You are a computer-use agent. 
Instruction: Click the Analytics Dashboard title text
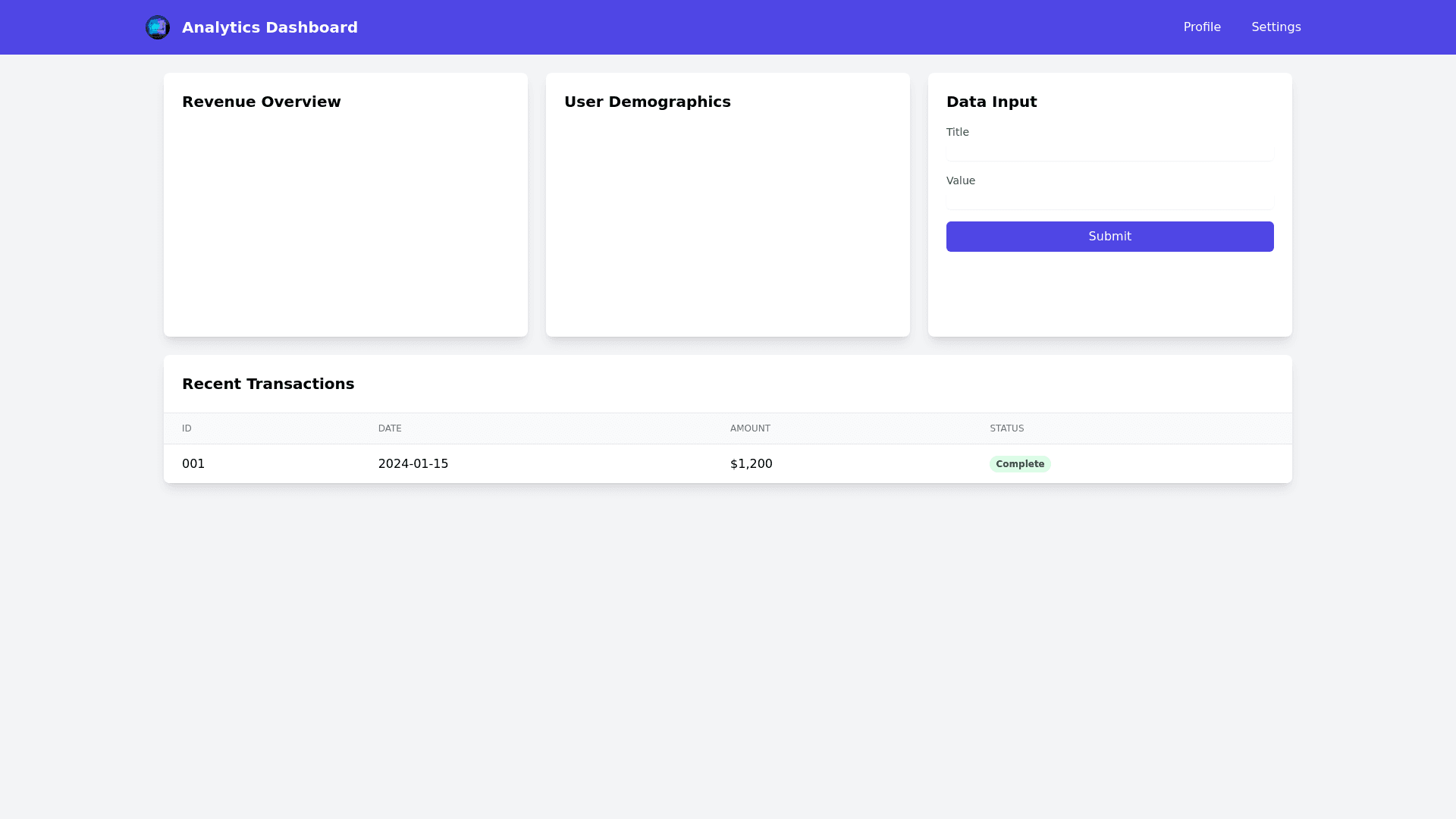269,27
